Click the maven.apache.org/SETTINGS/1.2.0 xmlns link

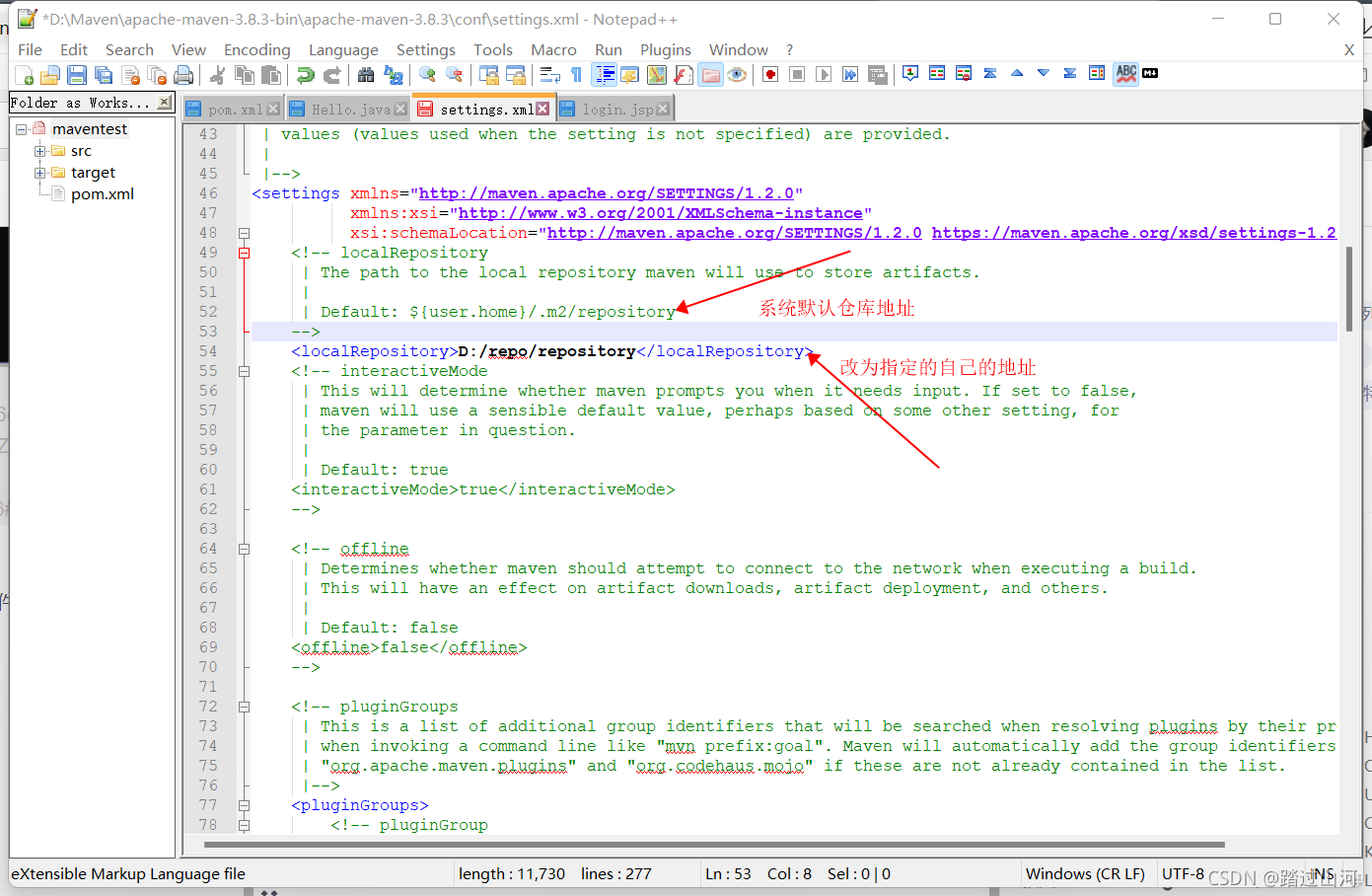(x=607, y=193)
